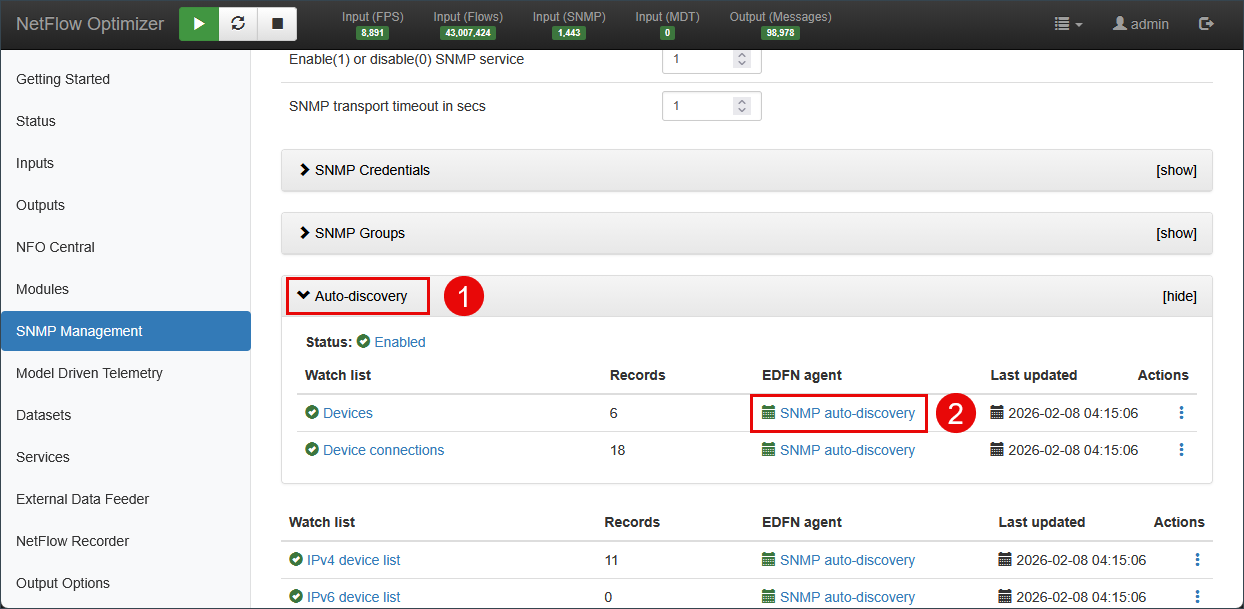Open actions menu for IPv4 device list
The height and width of the screenshot is (609, 1244).
(1197, 560)
